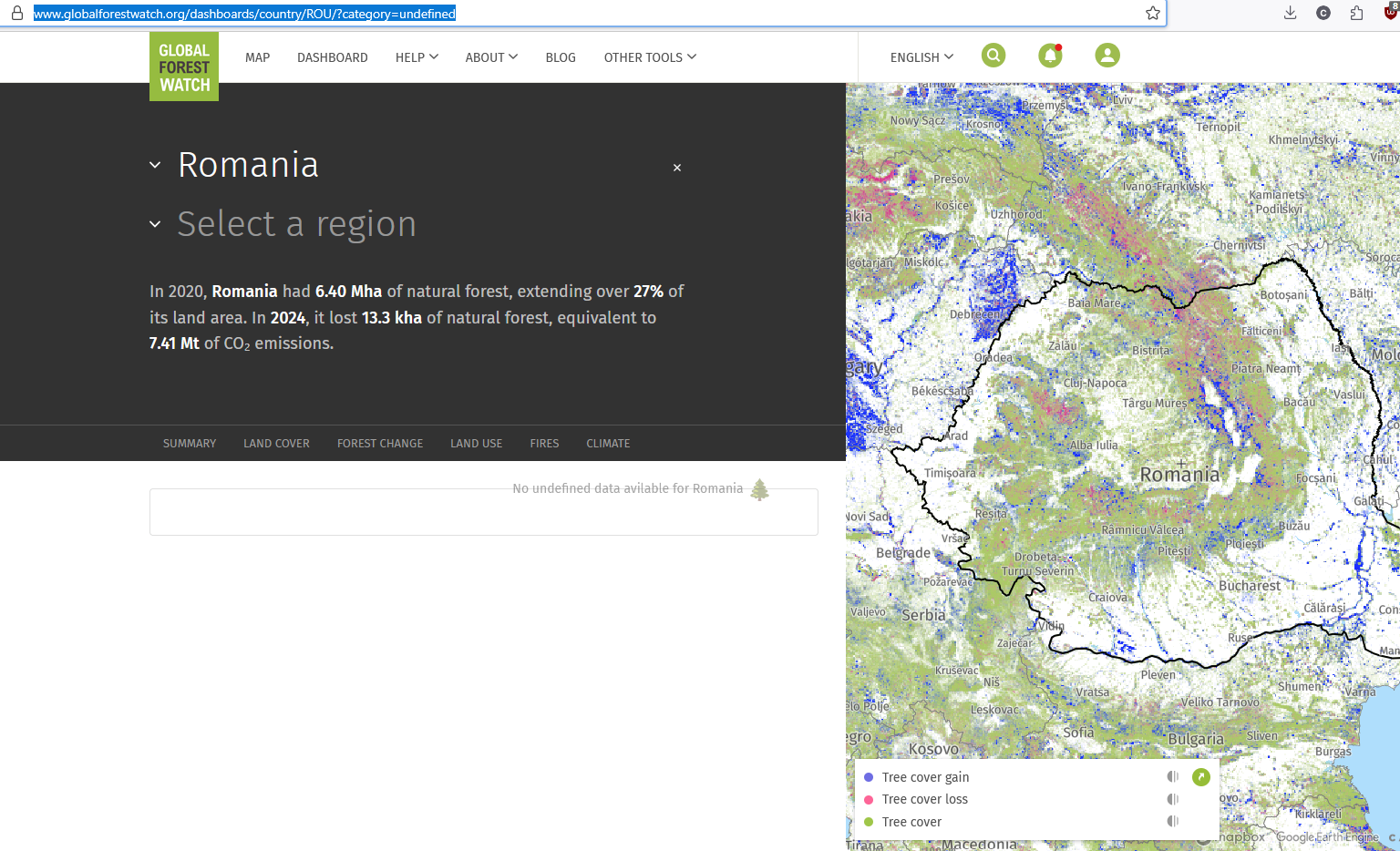Open the ENGLISH language selector
1400x851 pixels.
coord(921,57)
